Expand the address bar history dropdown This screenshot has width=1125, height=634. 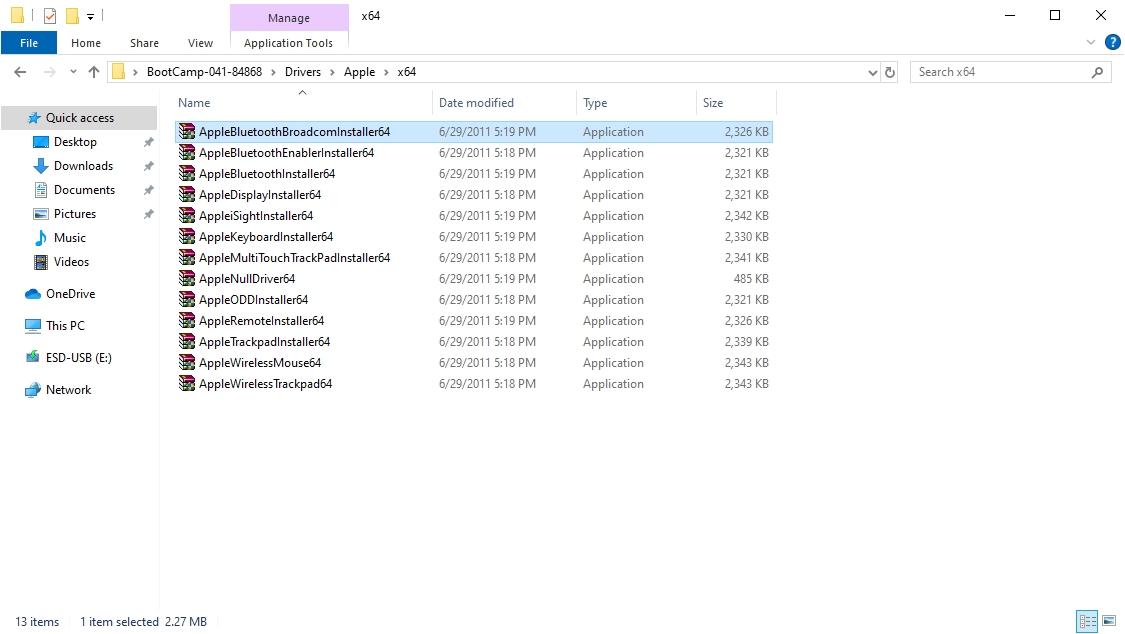[872, 72]
